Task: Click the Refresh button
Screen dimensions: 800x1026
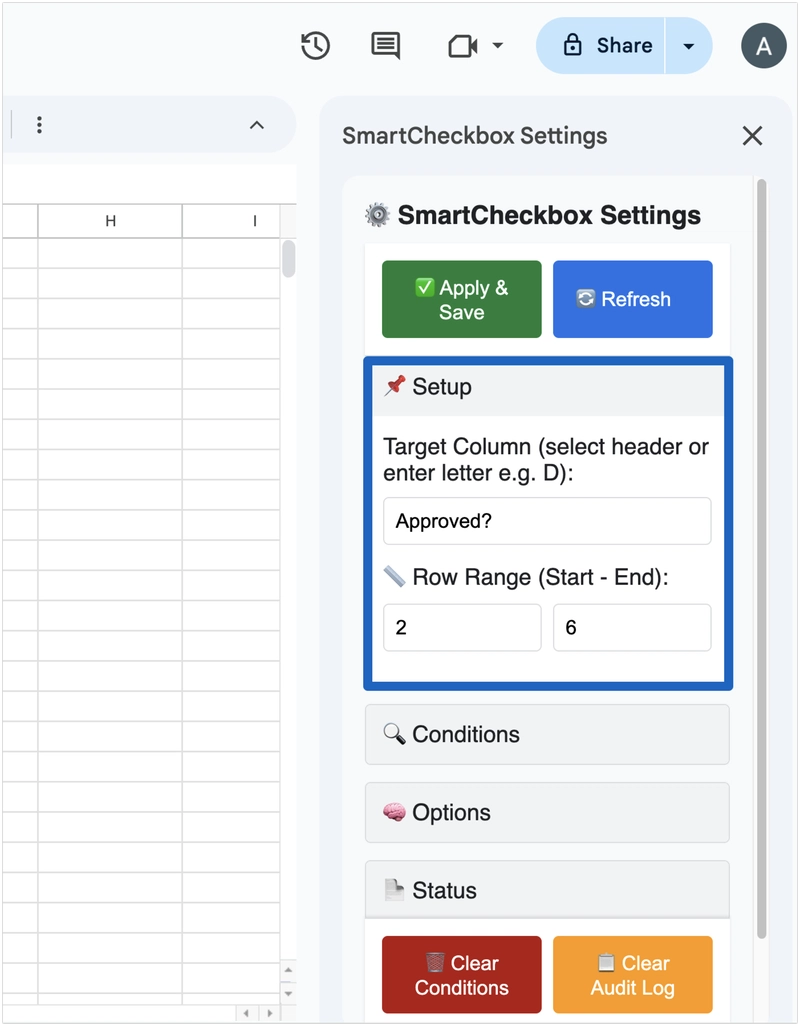Action: pos(633,299)
